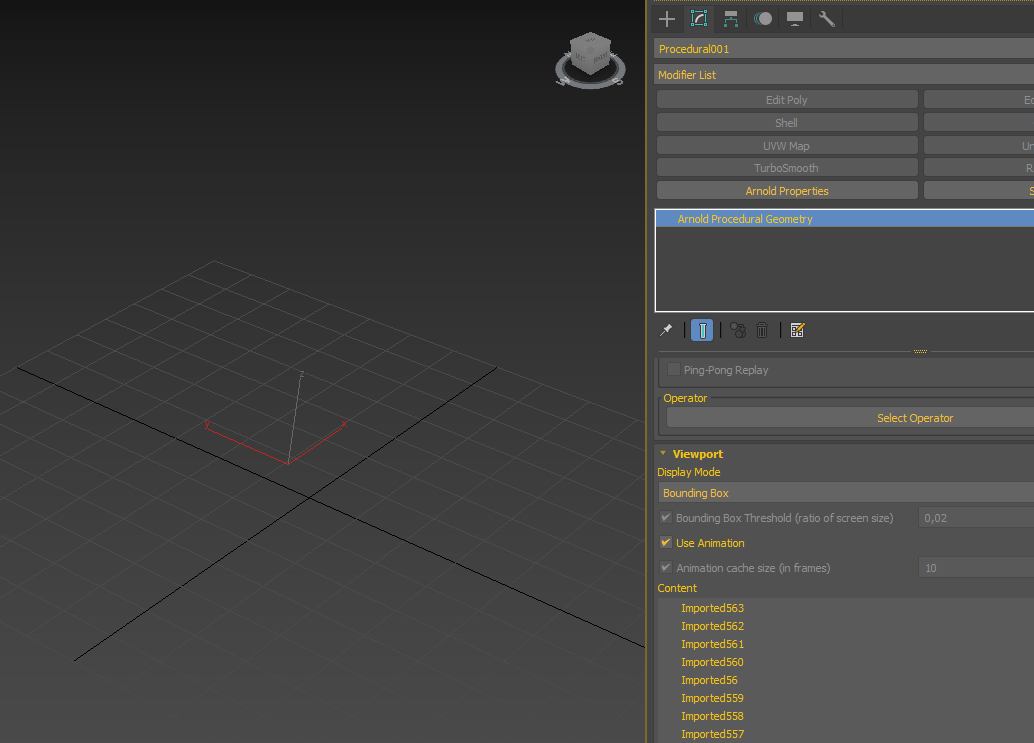This screenshot has width=1034, height=743.
Task: Click the Remove Modifier trash icon
Action: [762, 330]
